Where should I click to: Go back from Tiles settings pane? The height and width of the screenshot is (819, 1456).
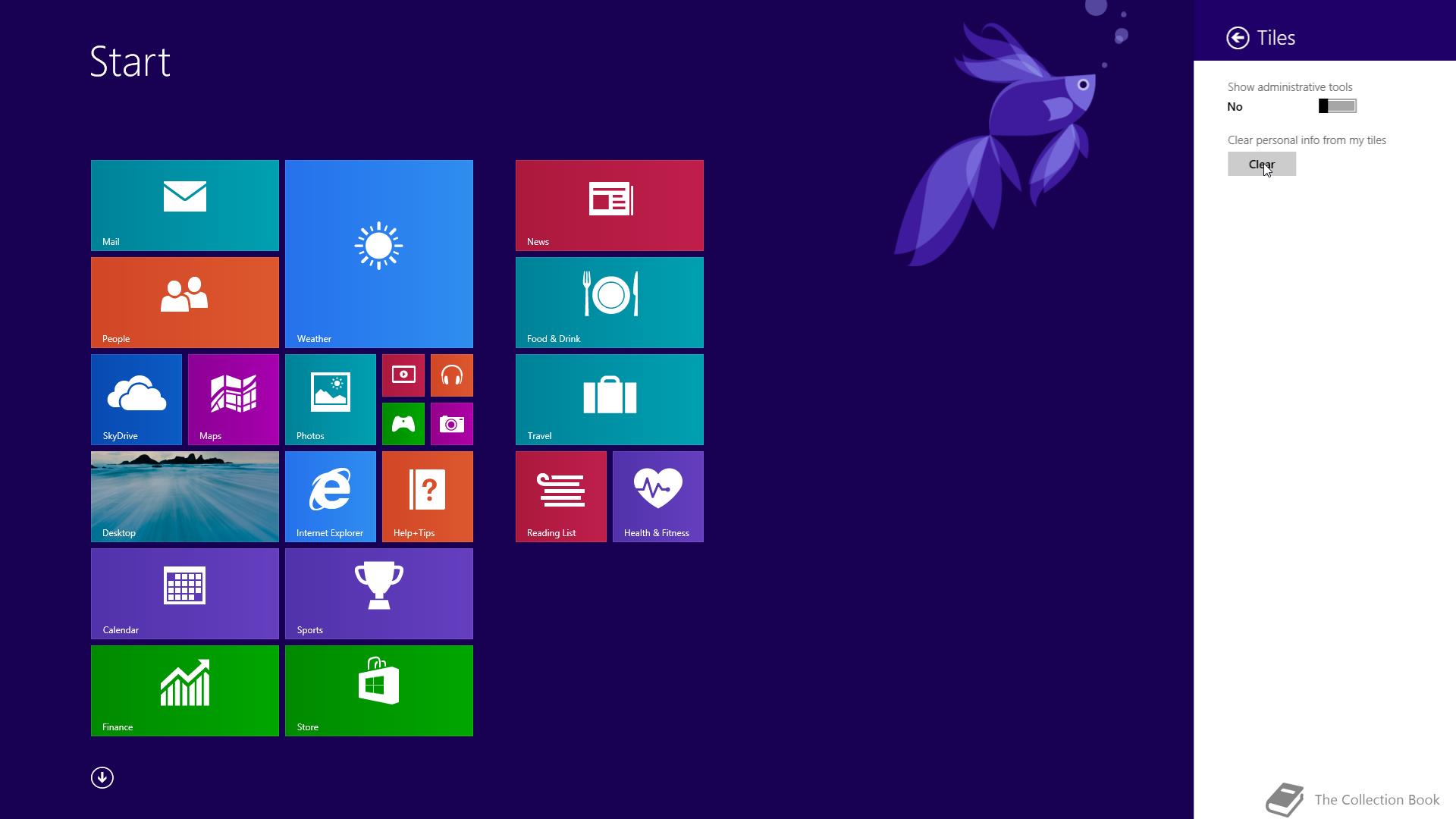click(1238, 38)
